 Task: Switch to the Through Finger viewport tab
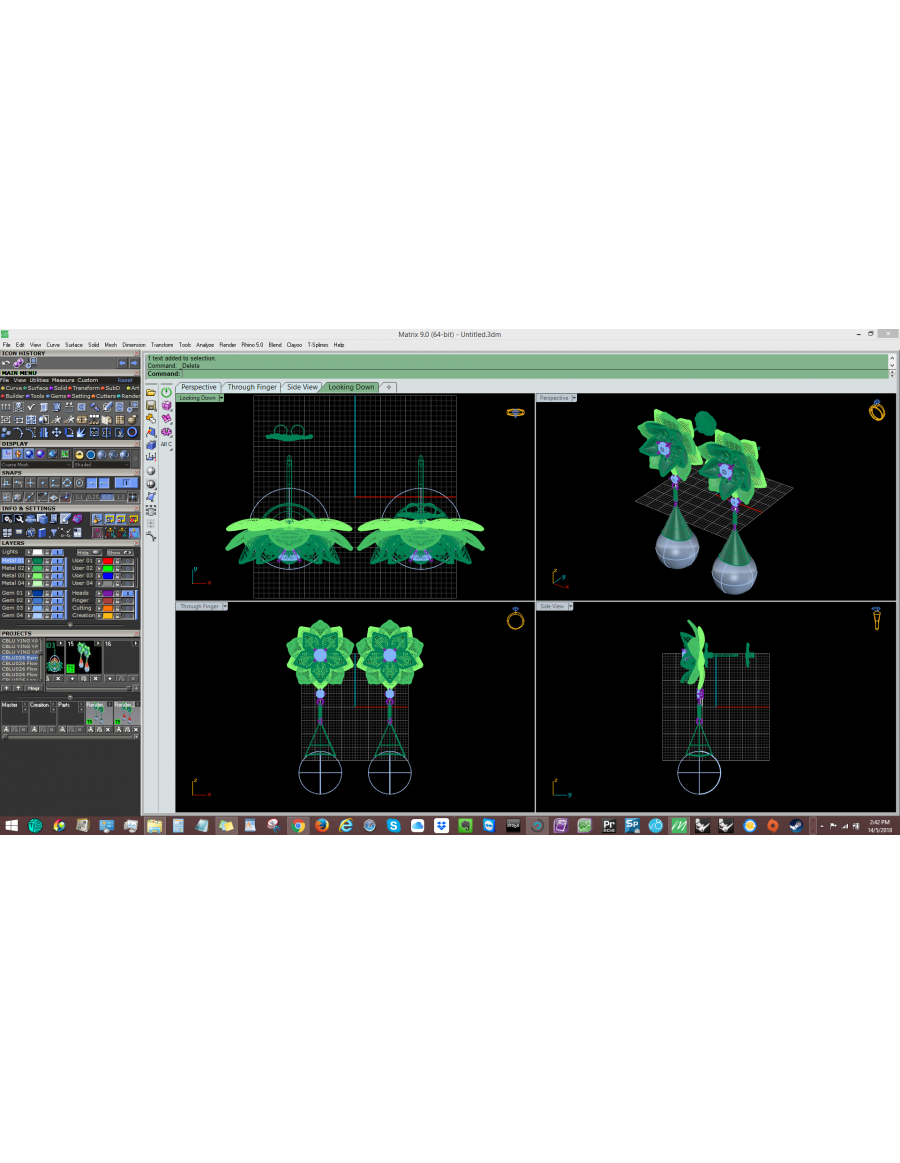(x=252, y=386)
